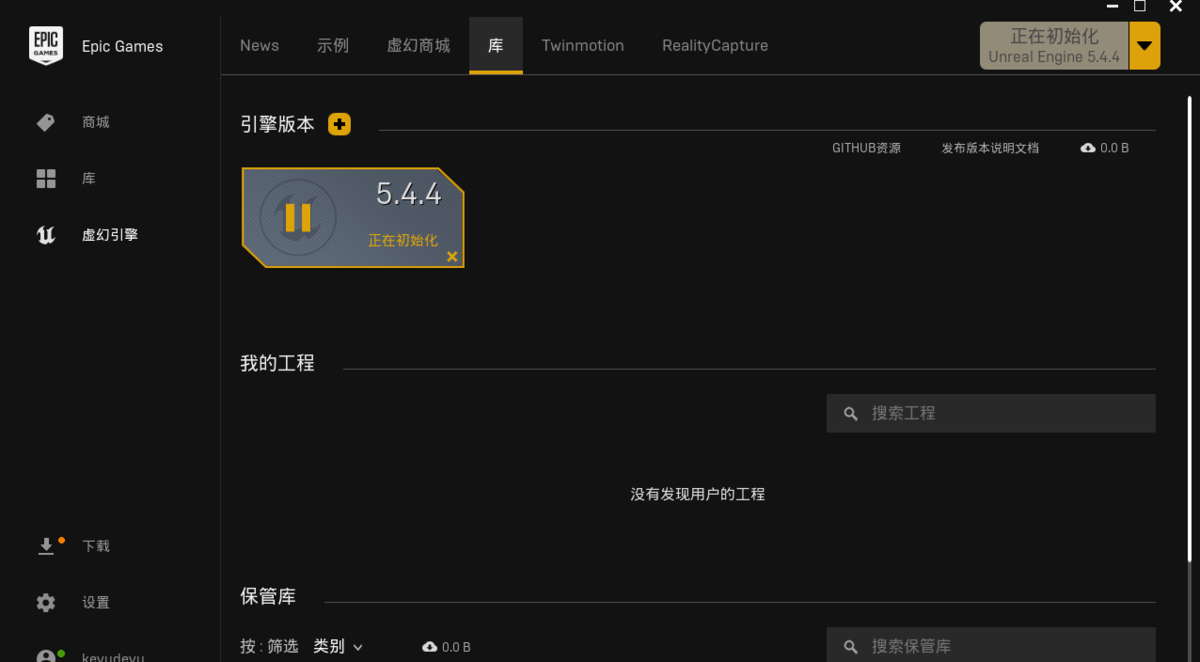Screen dimensions: 1200x662
Task: Maximize the Epic Games launcher window
Action: point(1139,7)
